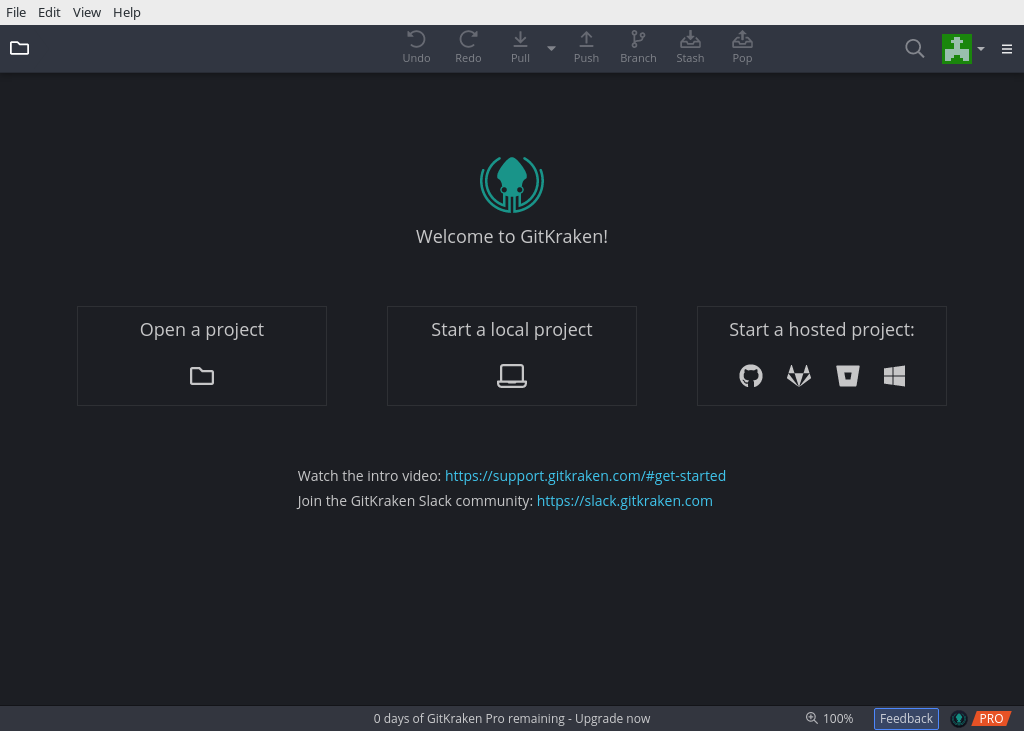Screen dimensions: 1024x731
Task: Open the File menu
Action: [x=16, y=12]
